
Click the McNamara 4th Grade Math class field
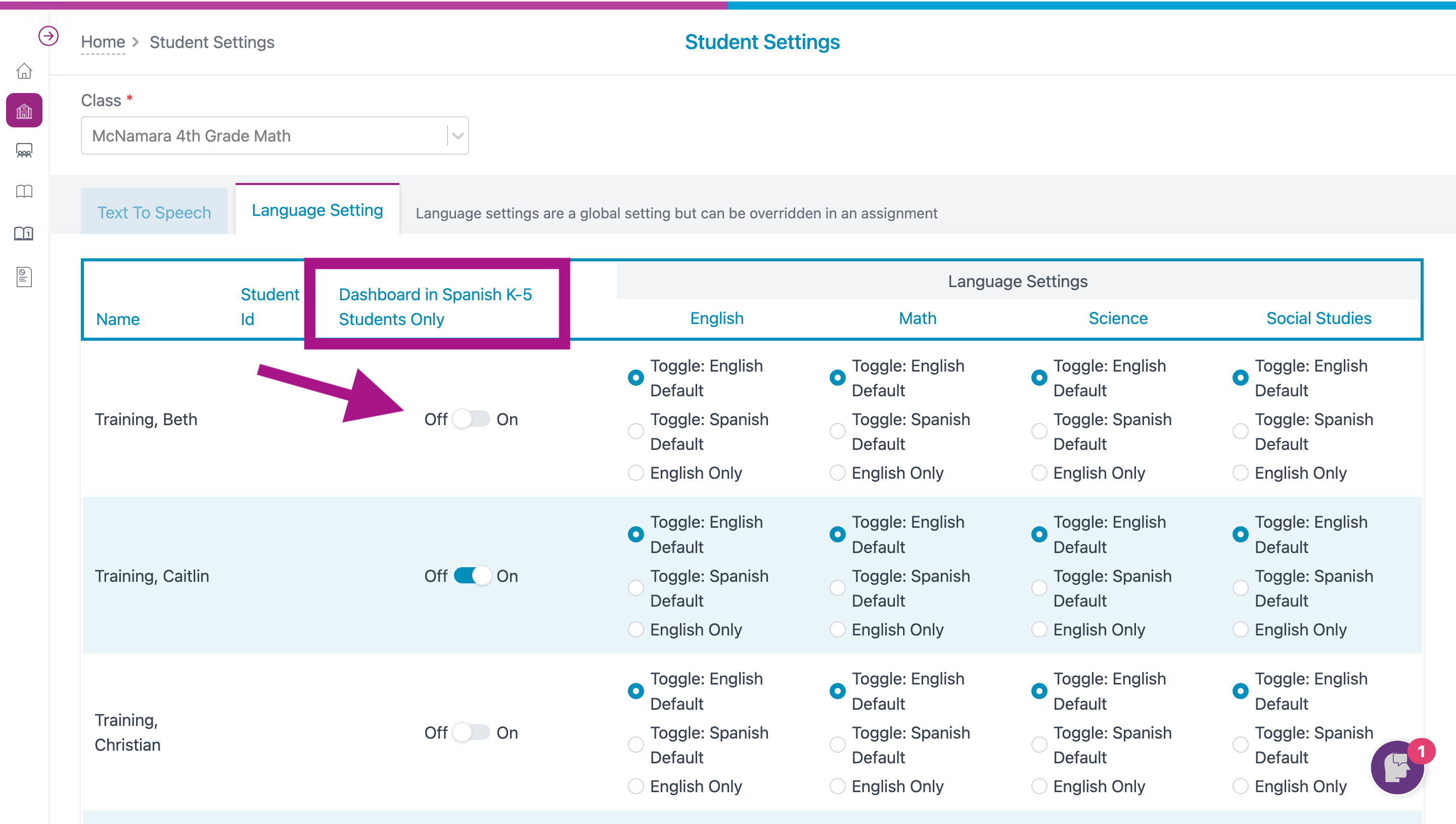tap(275, 136)
